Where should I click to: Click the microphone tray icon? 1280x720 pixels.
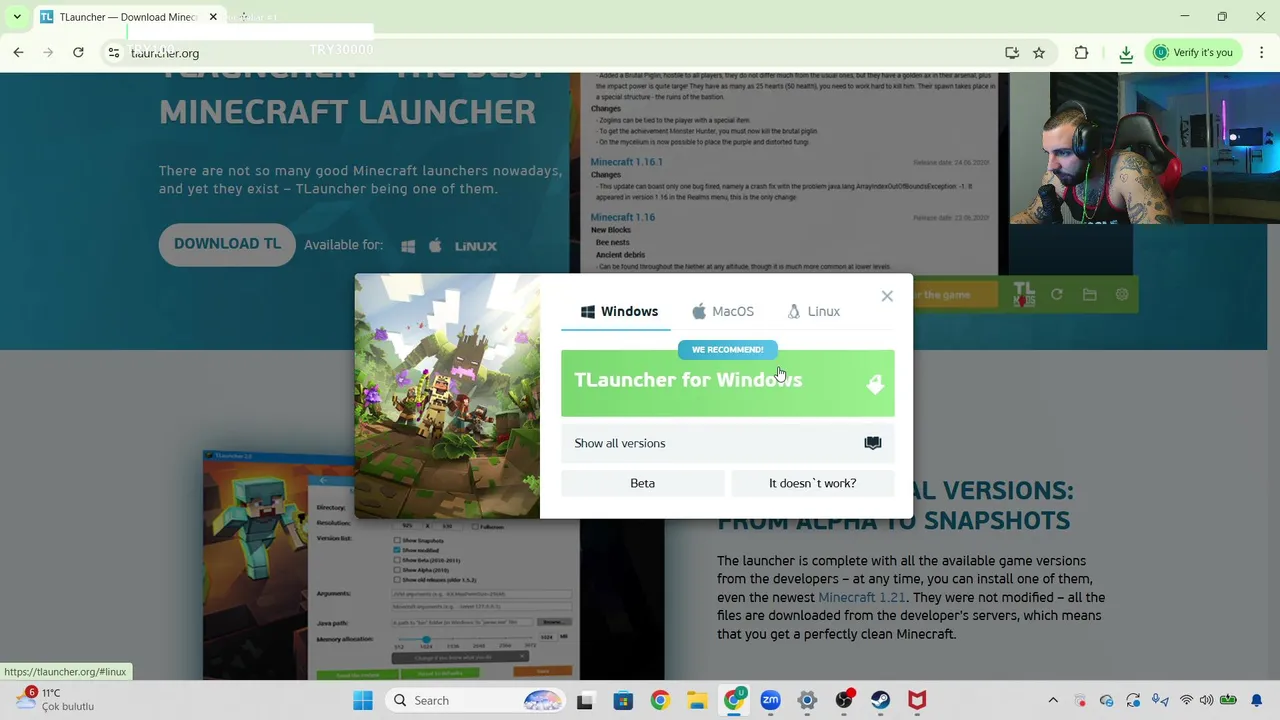pos(1160,700)
